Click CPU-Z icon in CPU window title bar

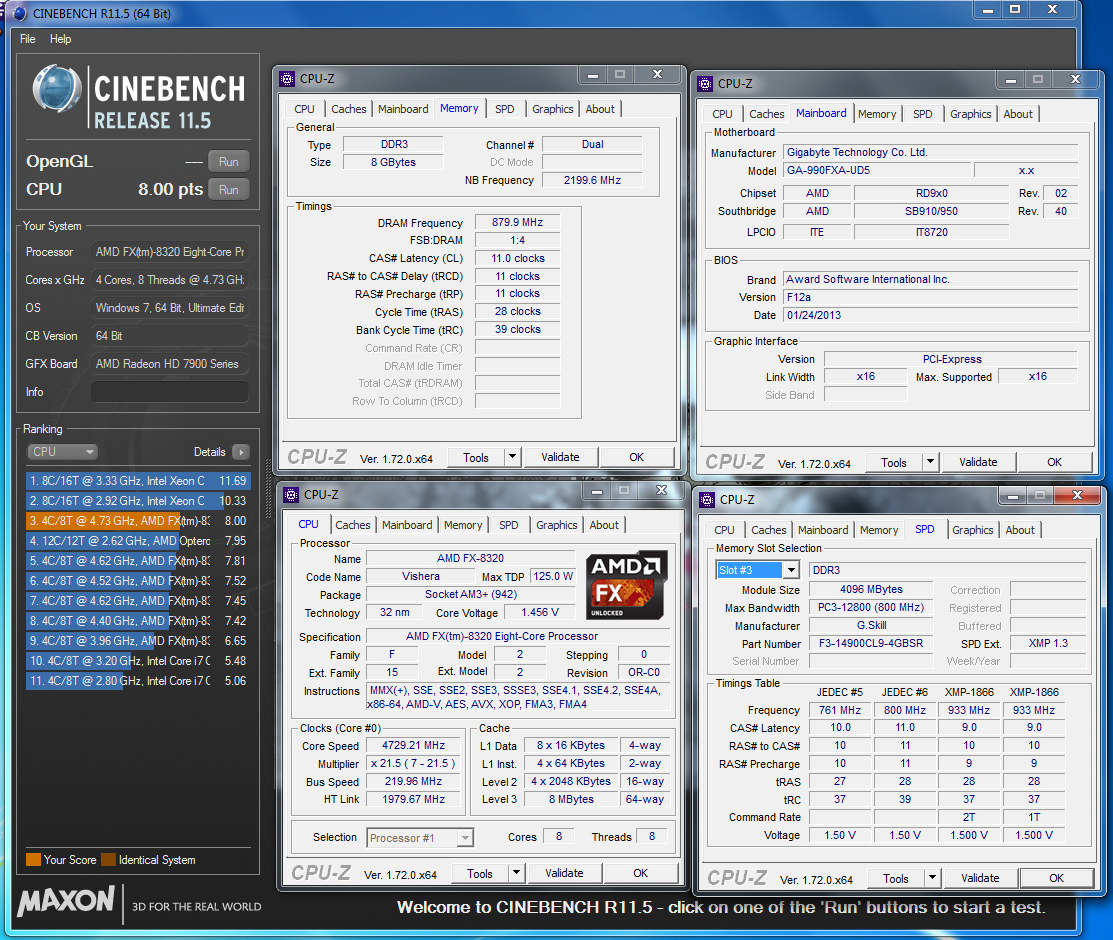pyautogui.click(x=291, y=495)
